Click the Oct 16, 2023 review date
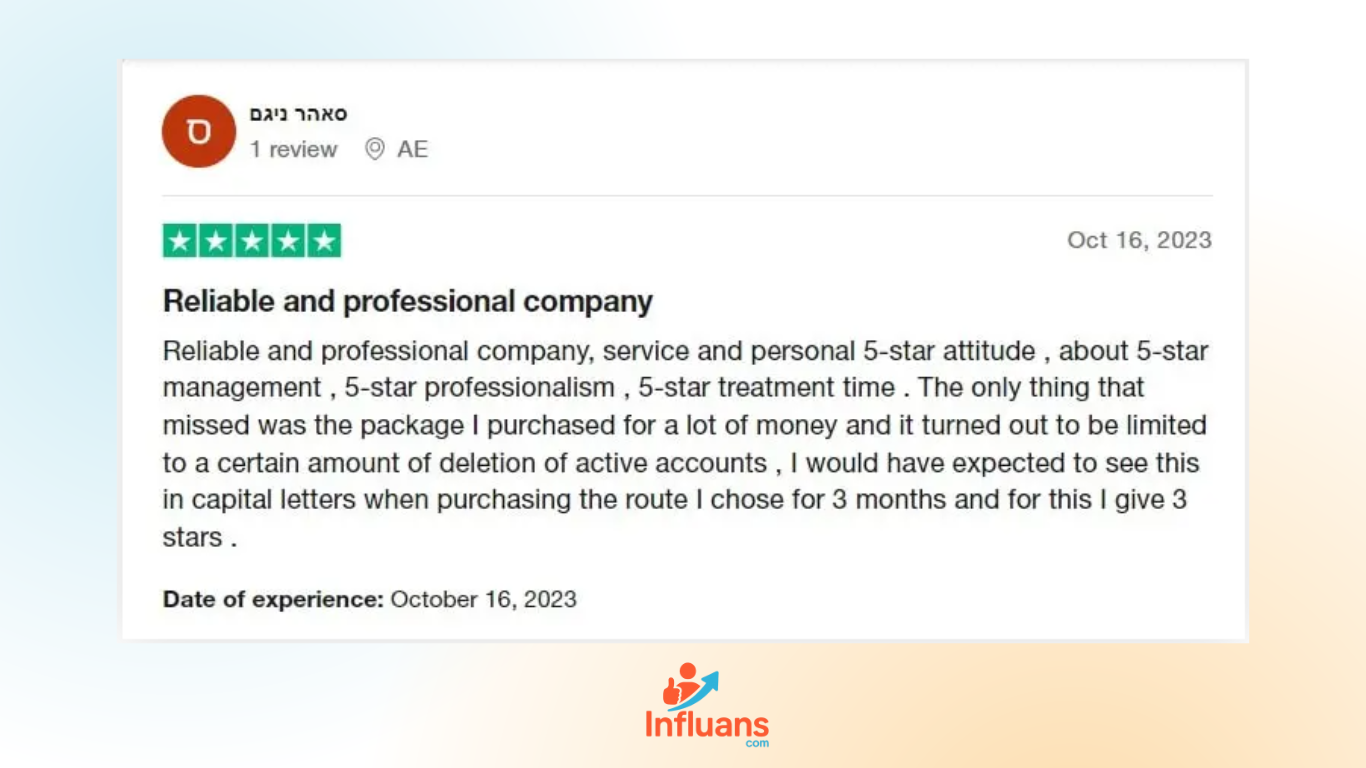The image size is (1366, 768). tap(1139, 240)
